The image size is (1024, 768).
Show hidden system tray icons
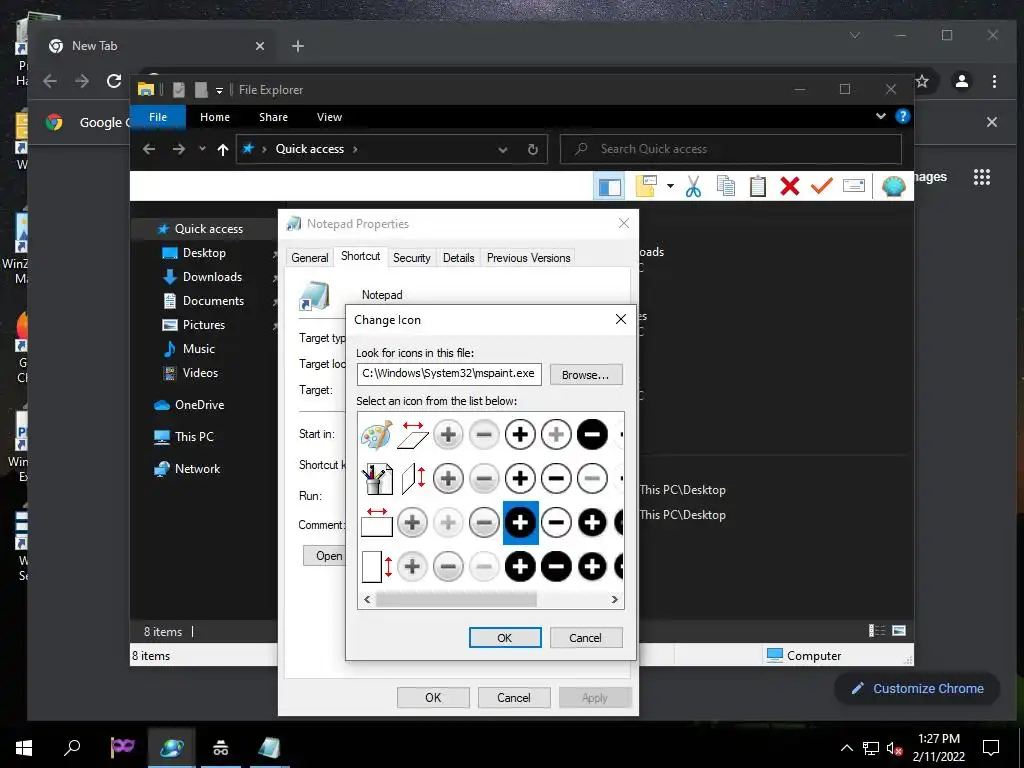point(846,748)
